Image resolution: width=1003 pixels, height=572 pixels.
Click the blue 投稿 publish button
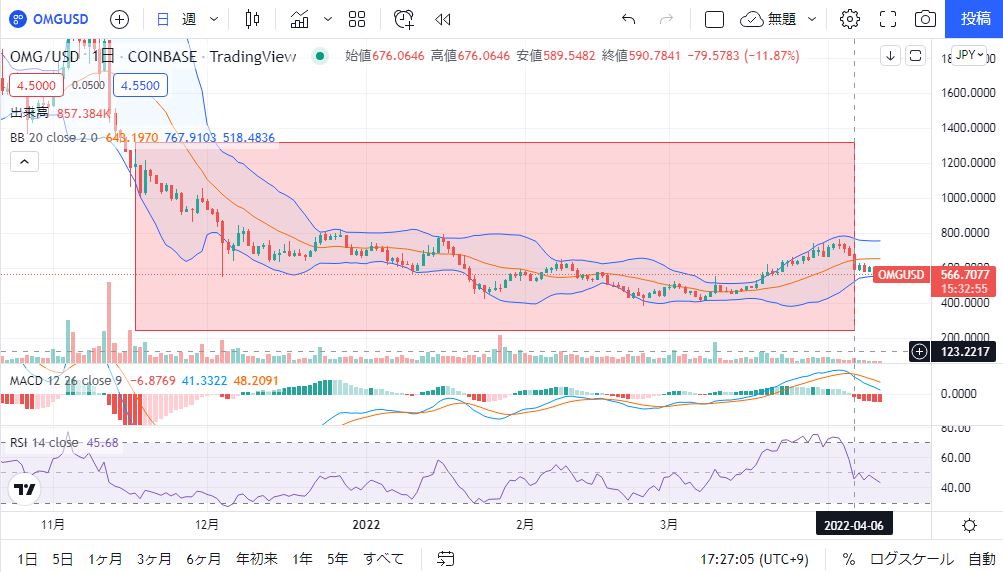point(975,19)
